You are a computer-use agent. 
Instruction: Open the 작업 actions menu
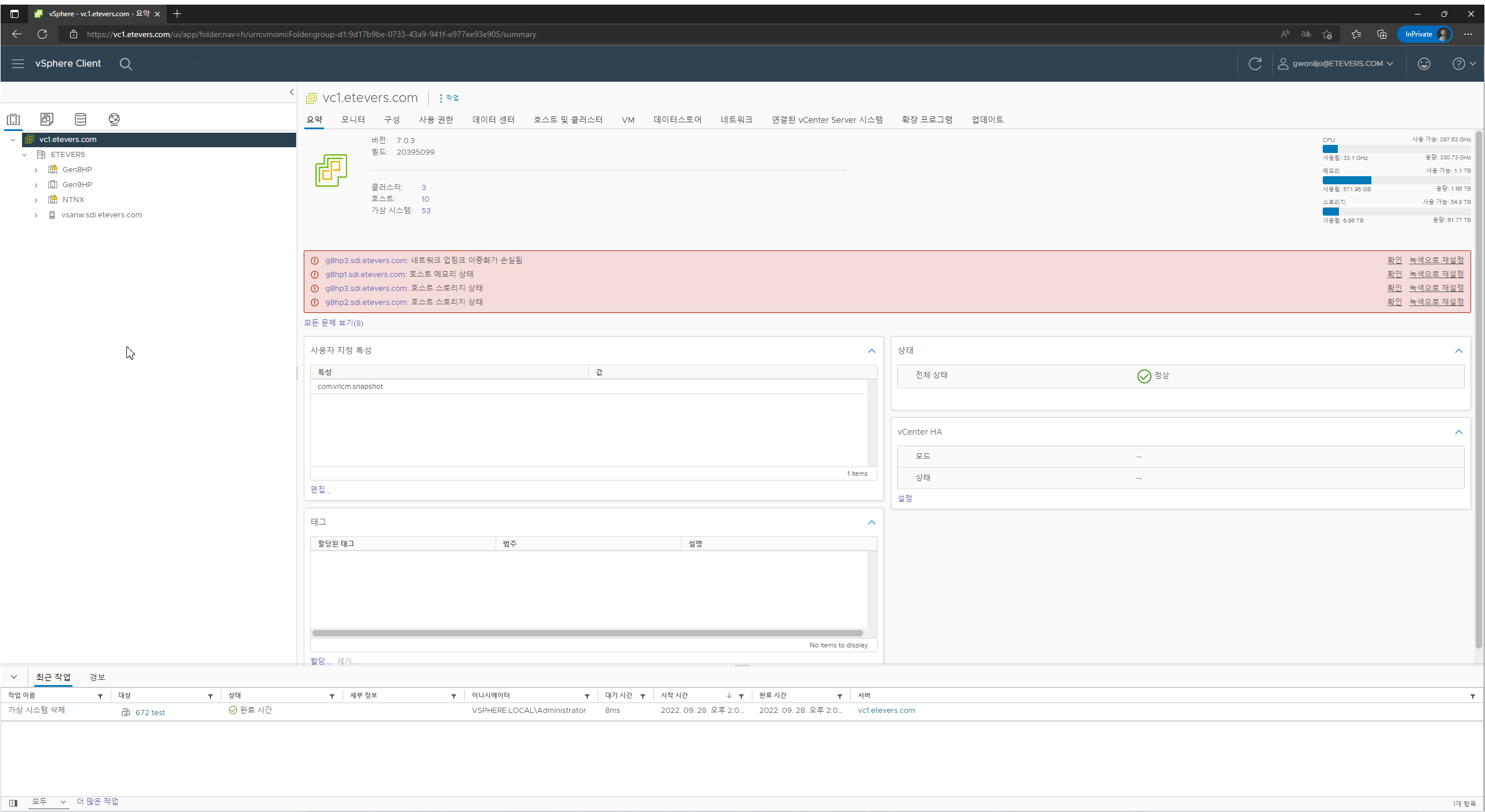pyautogui.click(x=449, y=98)
